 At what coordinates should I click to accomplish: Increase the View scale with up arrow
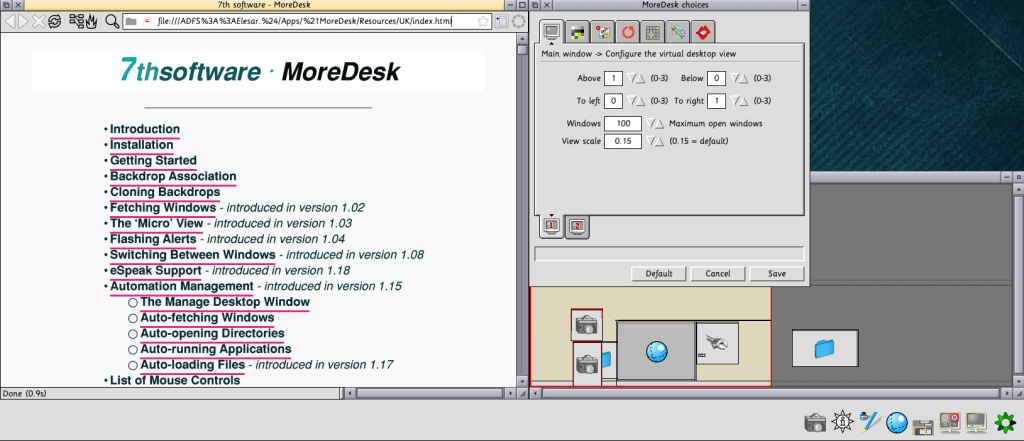click(660, 142)
